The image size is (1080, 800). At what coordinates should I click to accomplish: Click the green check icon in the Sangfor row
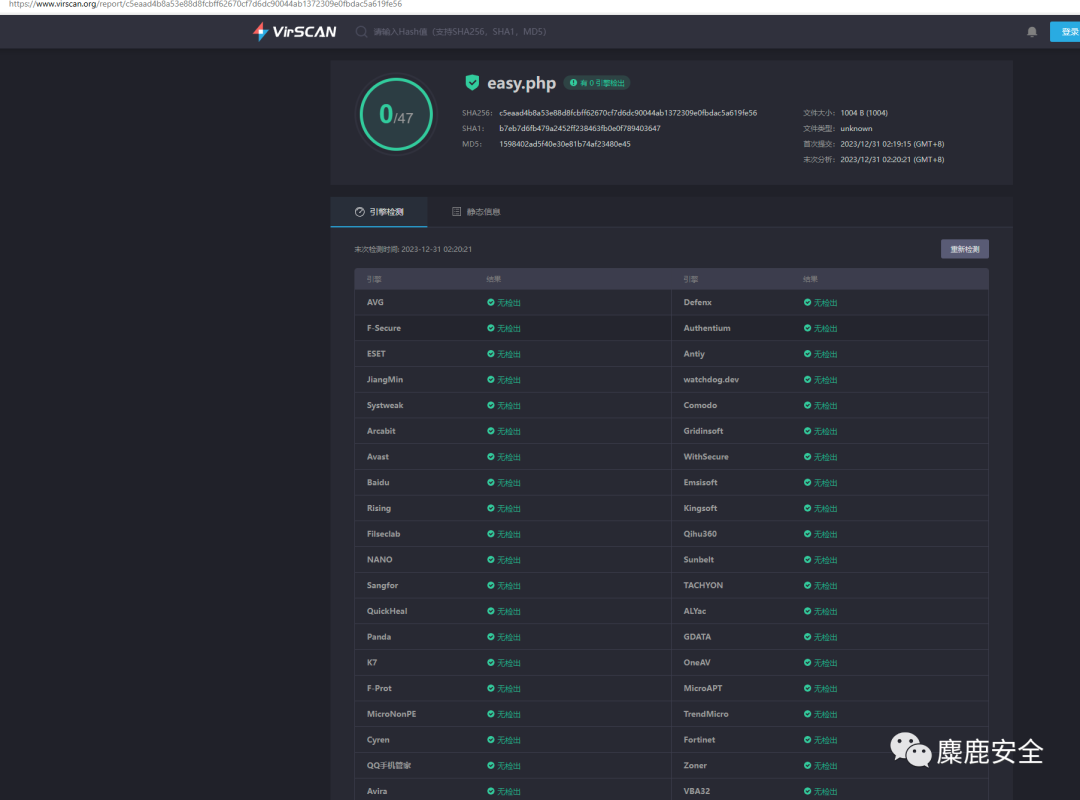490,585
